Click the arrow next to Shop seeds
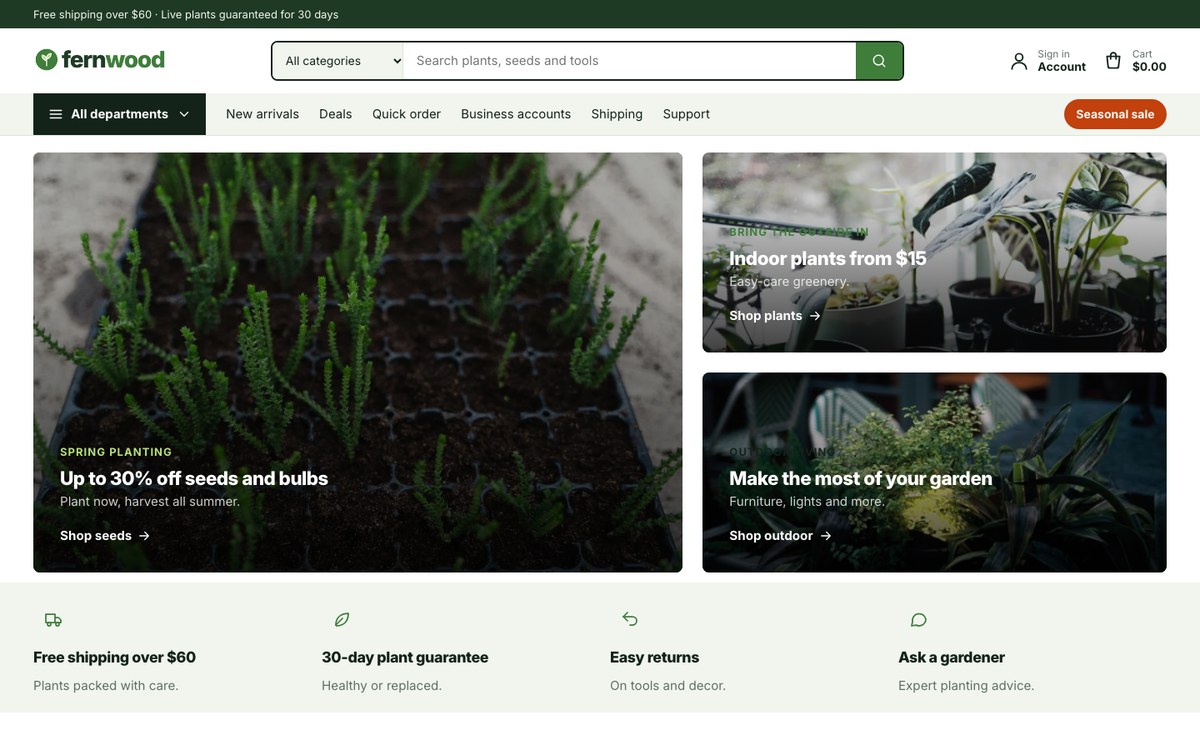 coord(144,536)
